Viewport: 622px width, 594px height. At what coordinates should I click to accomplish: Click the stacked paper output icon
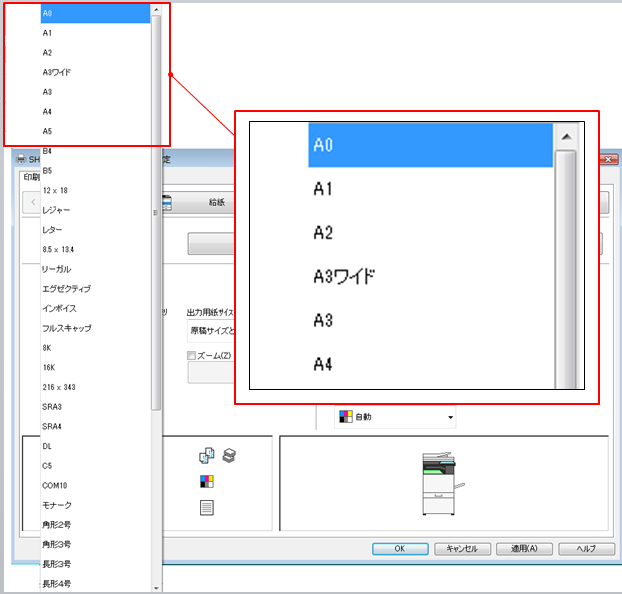[x=229, y=455]
